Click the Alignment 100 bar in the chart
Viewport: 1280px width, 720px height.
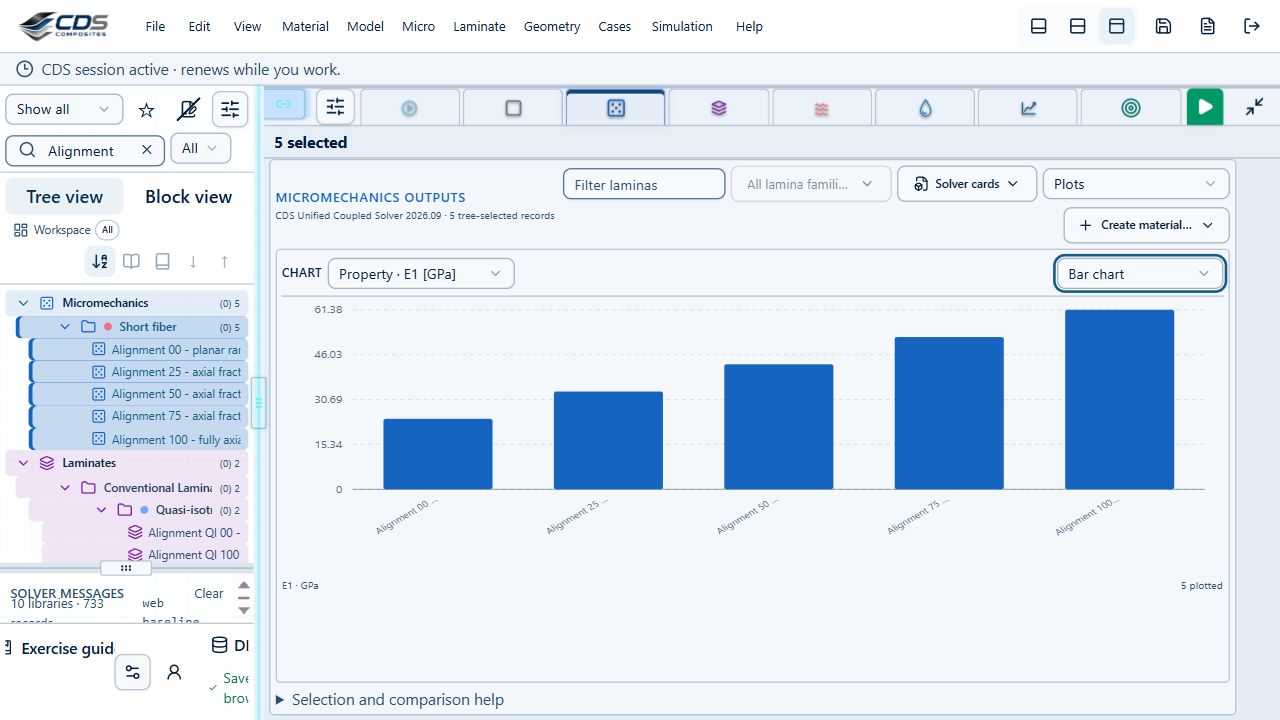1119,399
